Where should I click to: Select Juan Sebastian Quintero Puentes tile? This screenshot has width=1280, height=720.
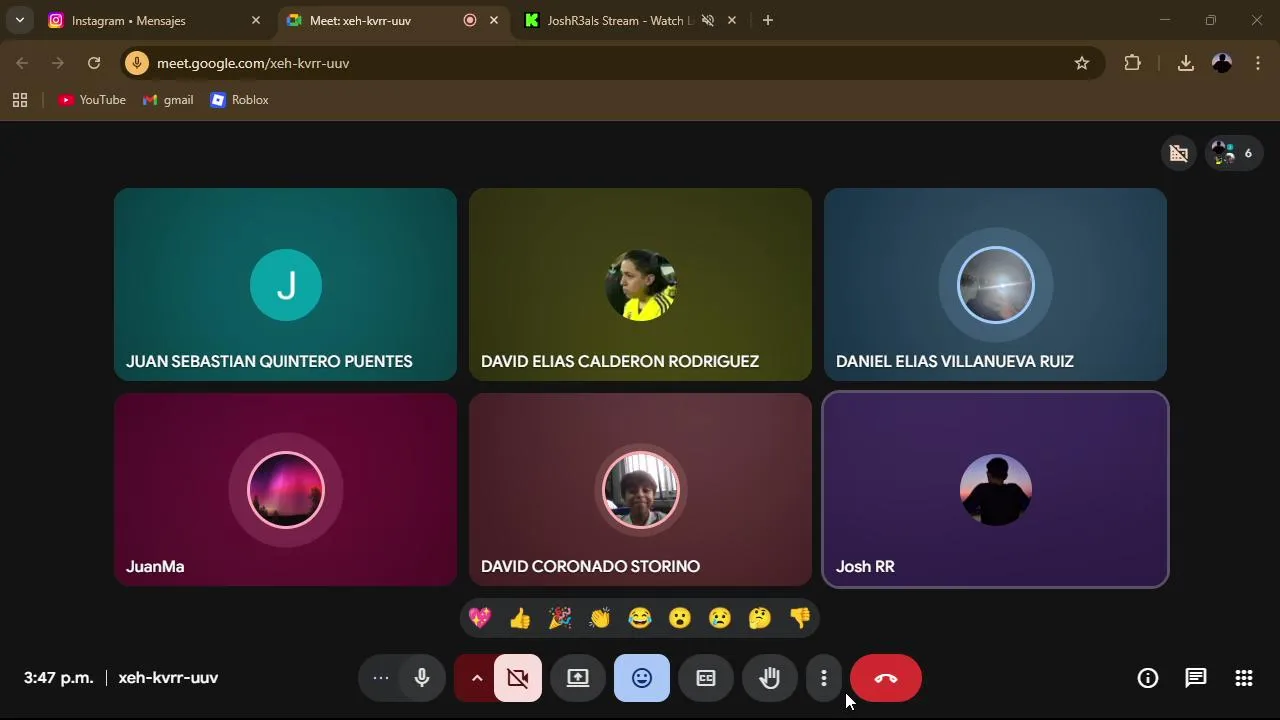click(285, 285)
